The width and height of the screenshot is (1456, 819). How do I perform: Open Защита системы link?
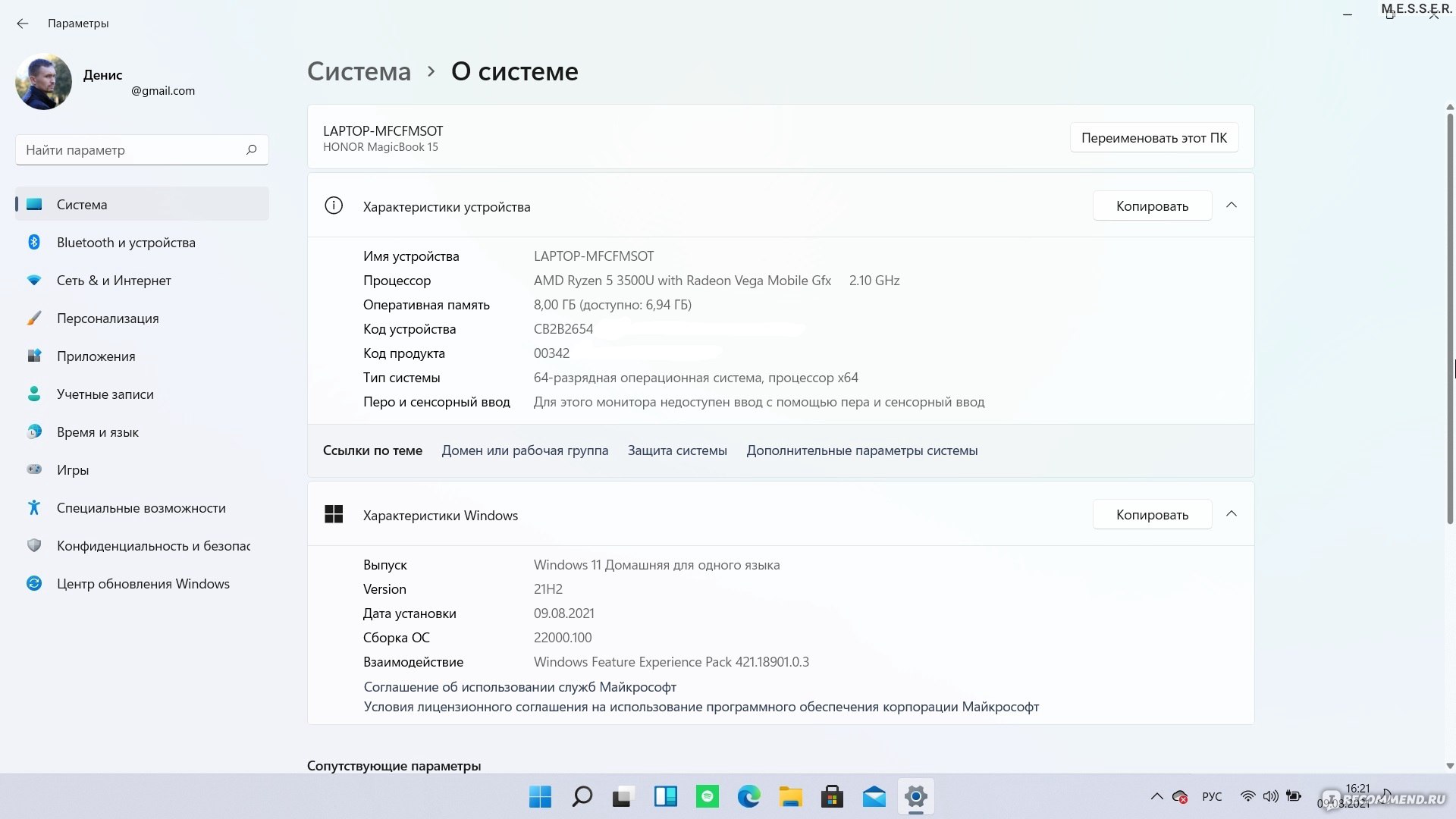click(x=677, y=450)
